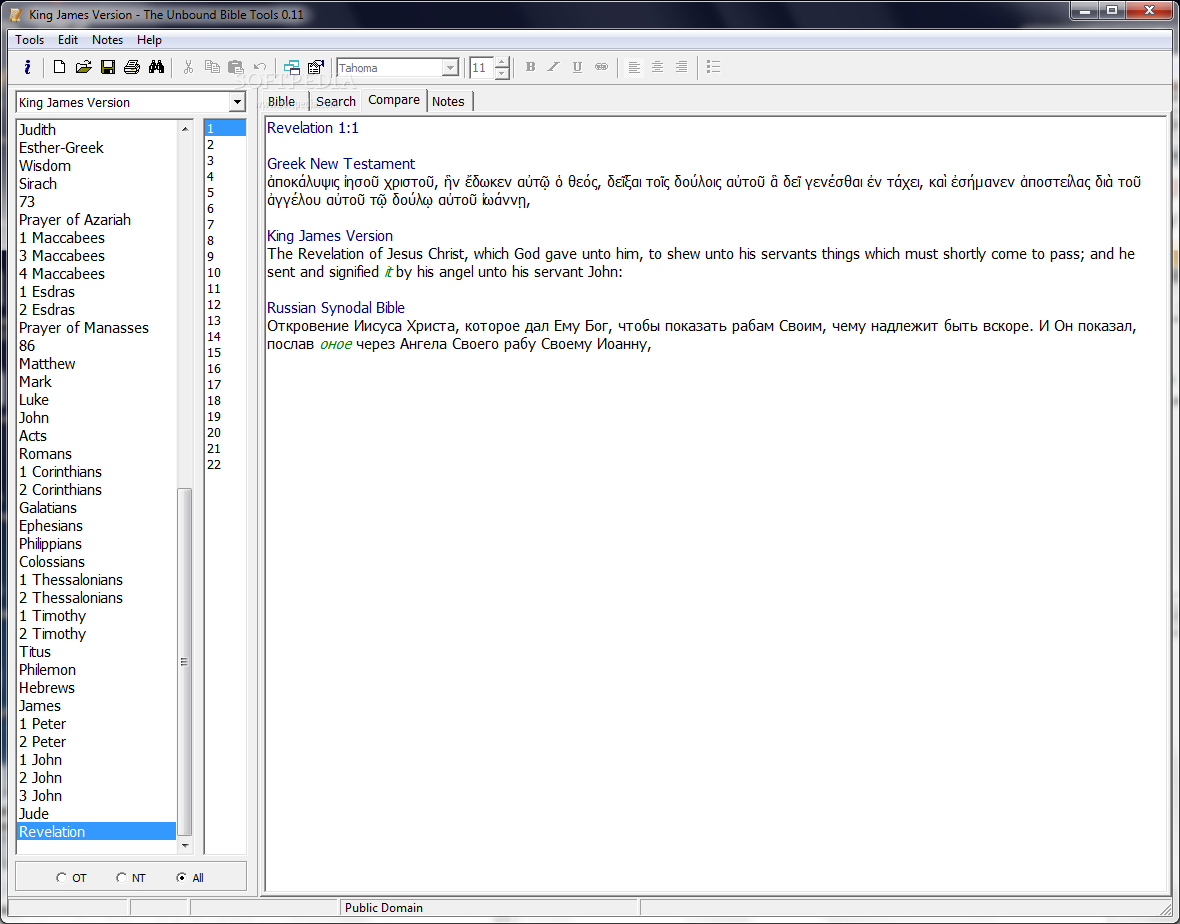Open the Tahoma font dropdown
Image resolution: width=1180 pixels, height=924 pixels.
coord(450,68)
